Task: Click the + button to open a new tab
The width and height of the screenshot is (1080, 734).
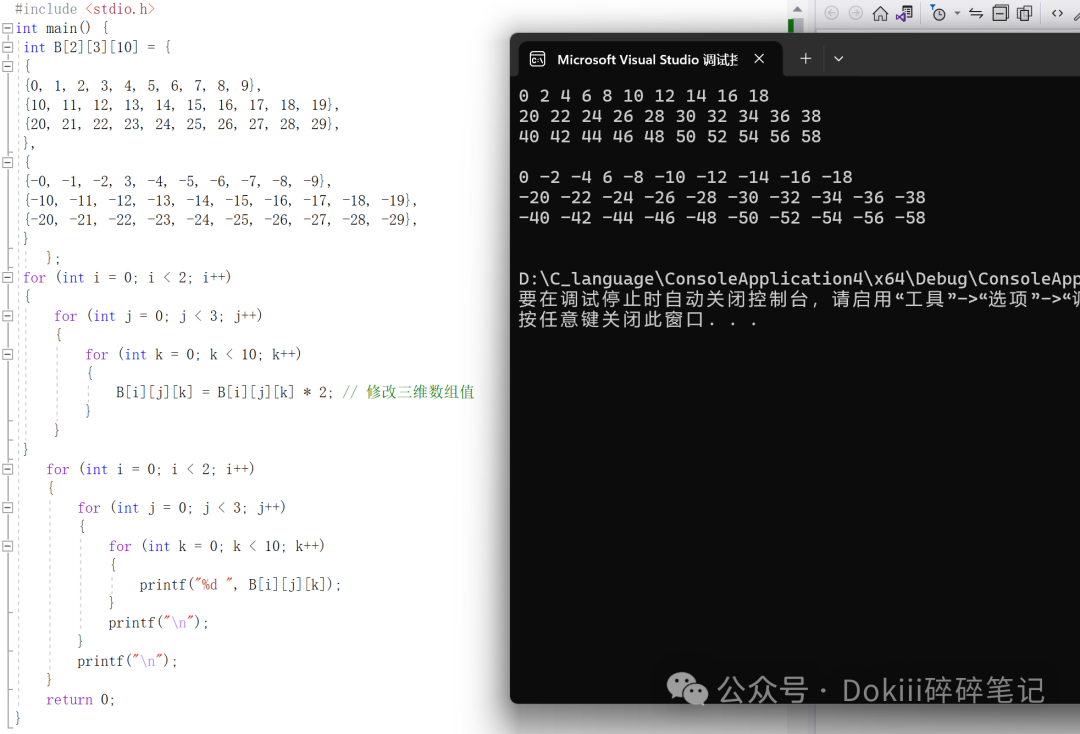Action: 805,59
